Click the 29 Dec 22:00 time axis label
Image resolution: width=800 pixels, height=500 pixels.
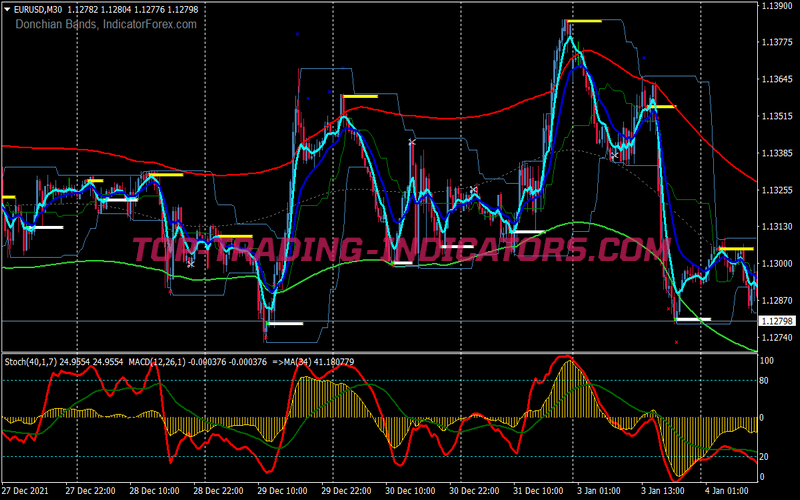(346, 491)
